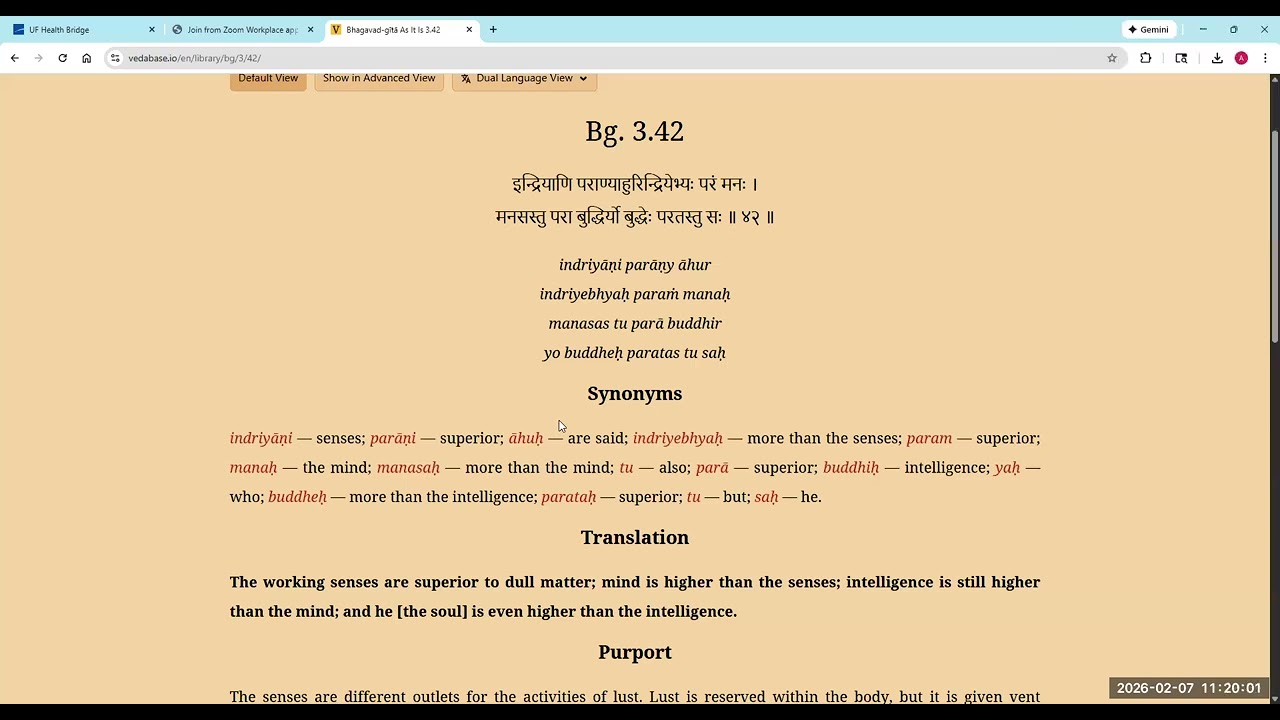Open synonym link indriyāṇi

261,438
